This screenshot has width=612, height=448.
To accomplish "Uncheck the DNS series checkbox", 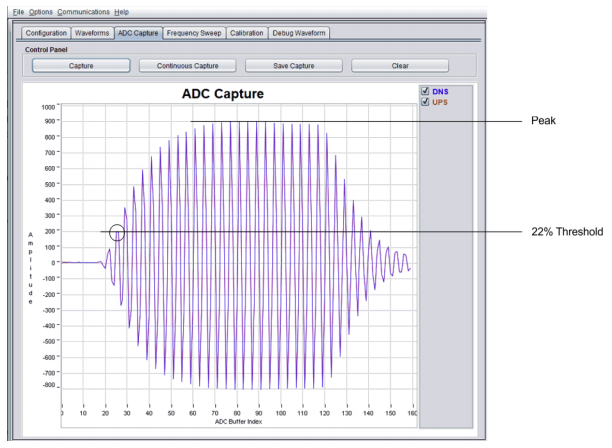I will [x=426, y=91].
